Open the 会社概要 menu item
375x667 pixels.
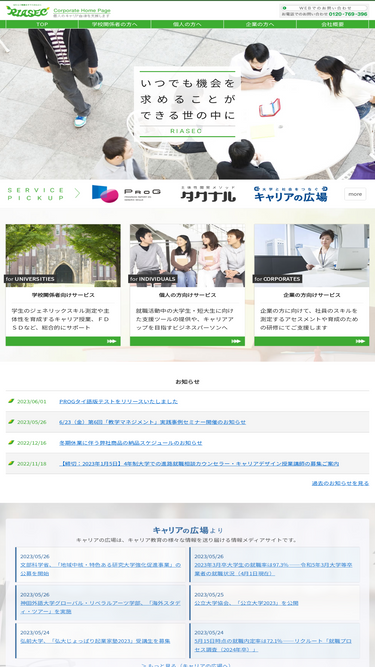333,24
